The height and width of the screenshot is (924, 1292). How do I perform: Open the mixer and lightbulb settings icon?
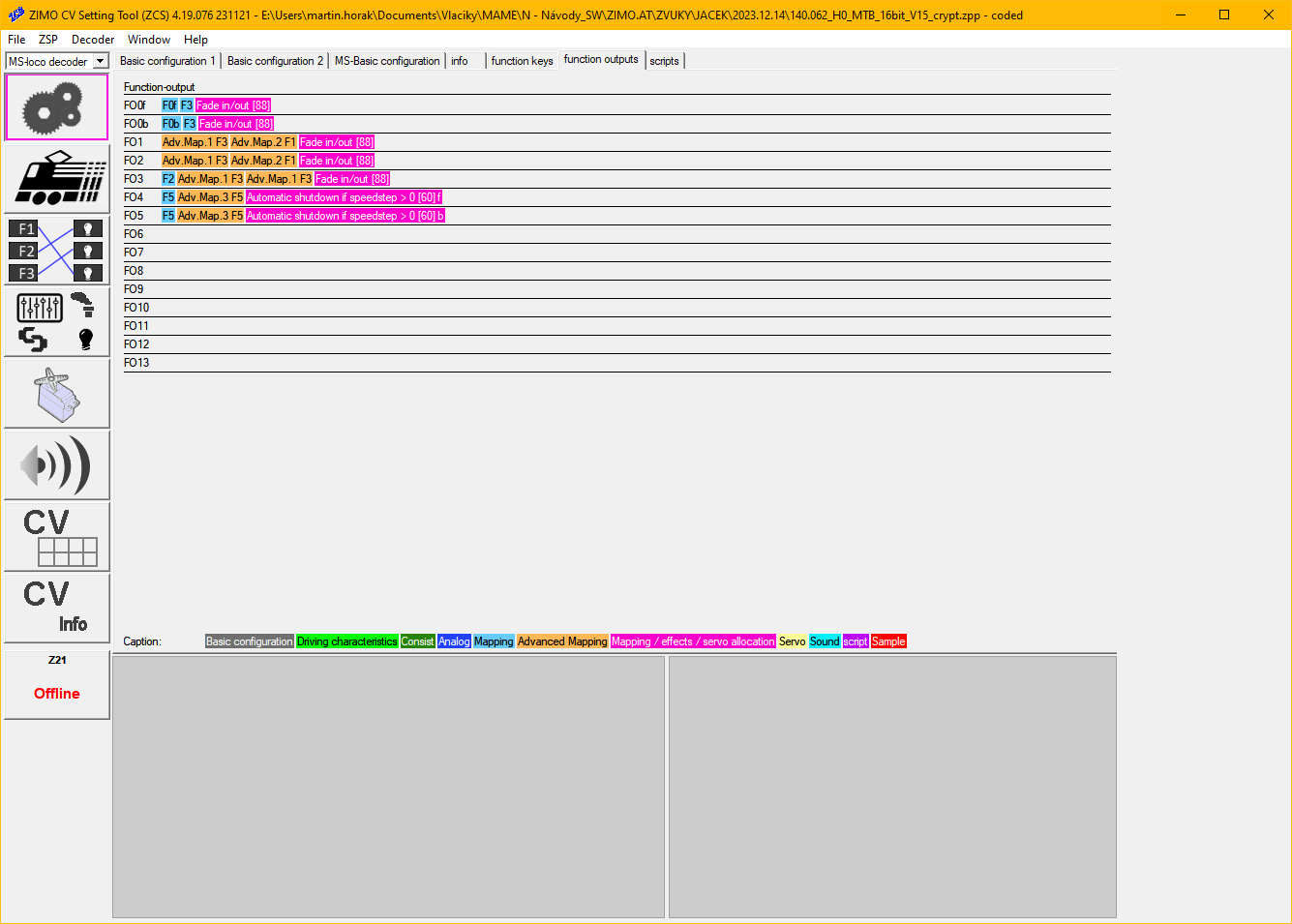pos(56,322)
